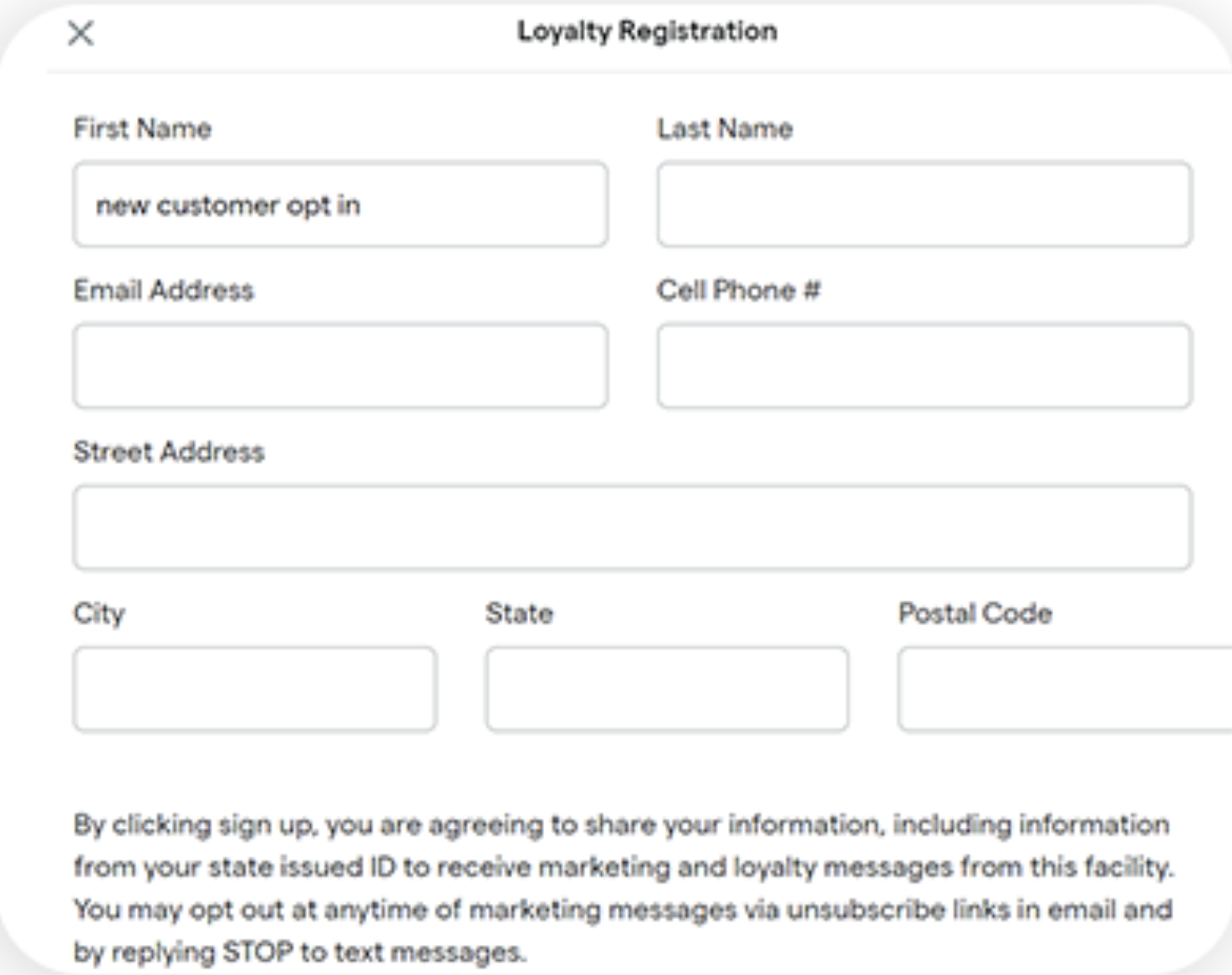1232x975 pixels.
Task: Click the Loyalty Registration title
Action: [647, 32]
